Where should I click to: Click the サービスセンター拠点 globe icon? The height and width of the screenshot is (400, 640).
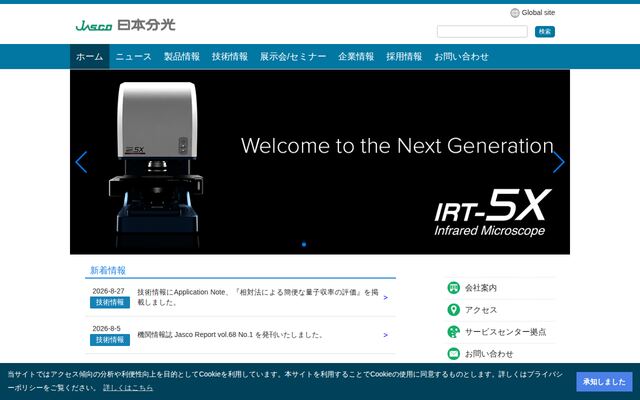click(x=453, y=332)
